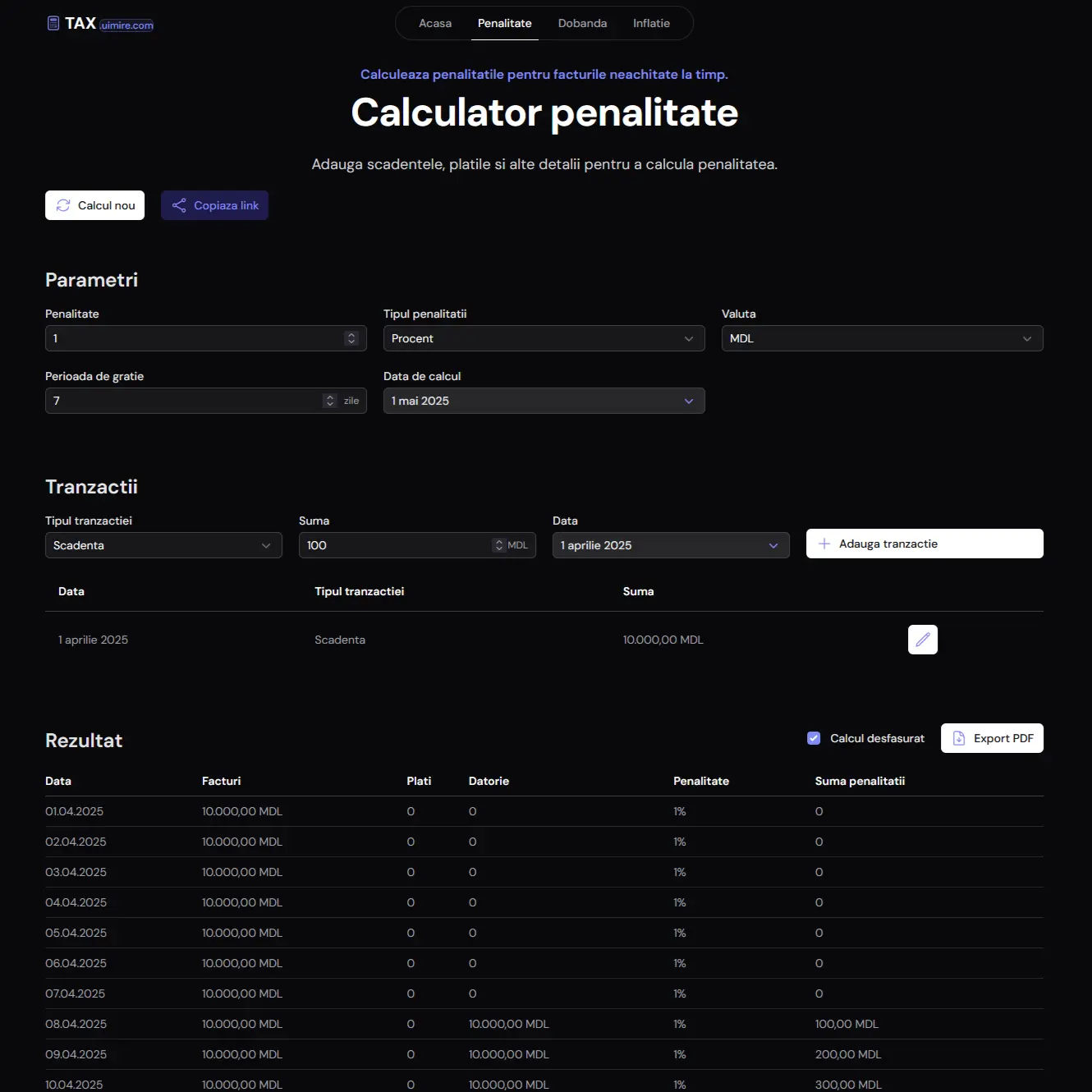The image size is (1092, 1092).
Task: Click the PDF file icon in Export
Action: click(958, 738)
